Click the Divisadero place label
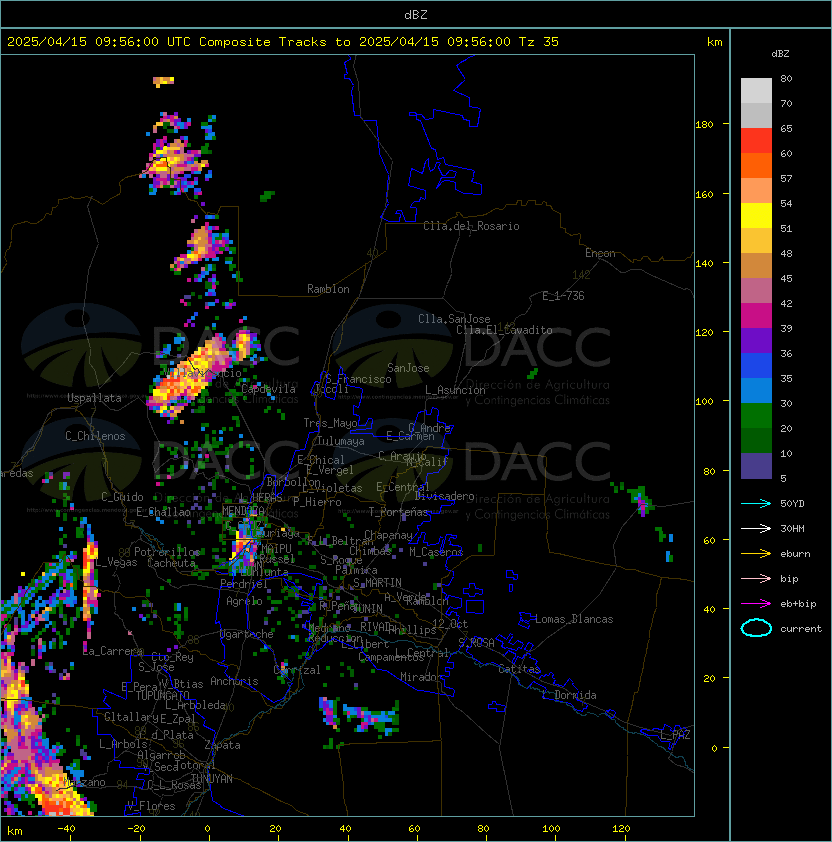The width and height of the screenshot is (832, 842). tap(445, 496)
